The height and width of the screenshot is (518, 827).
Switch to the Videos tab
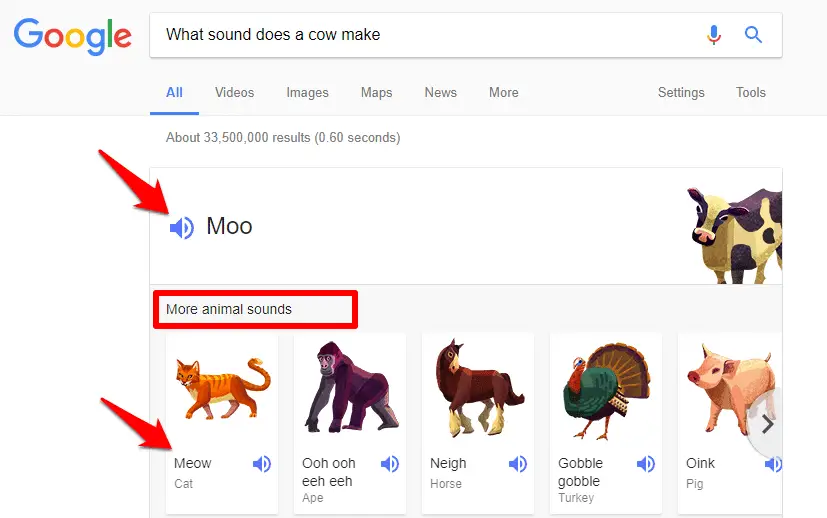tap(234, 92)
